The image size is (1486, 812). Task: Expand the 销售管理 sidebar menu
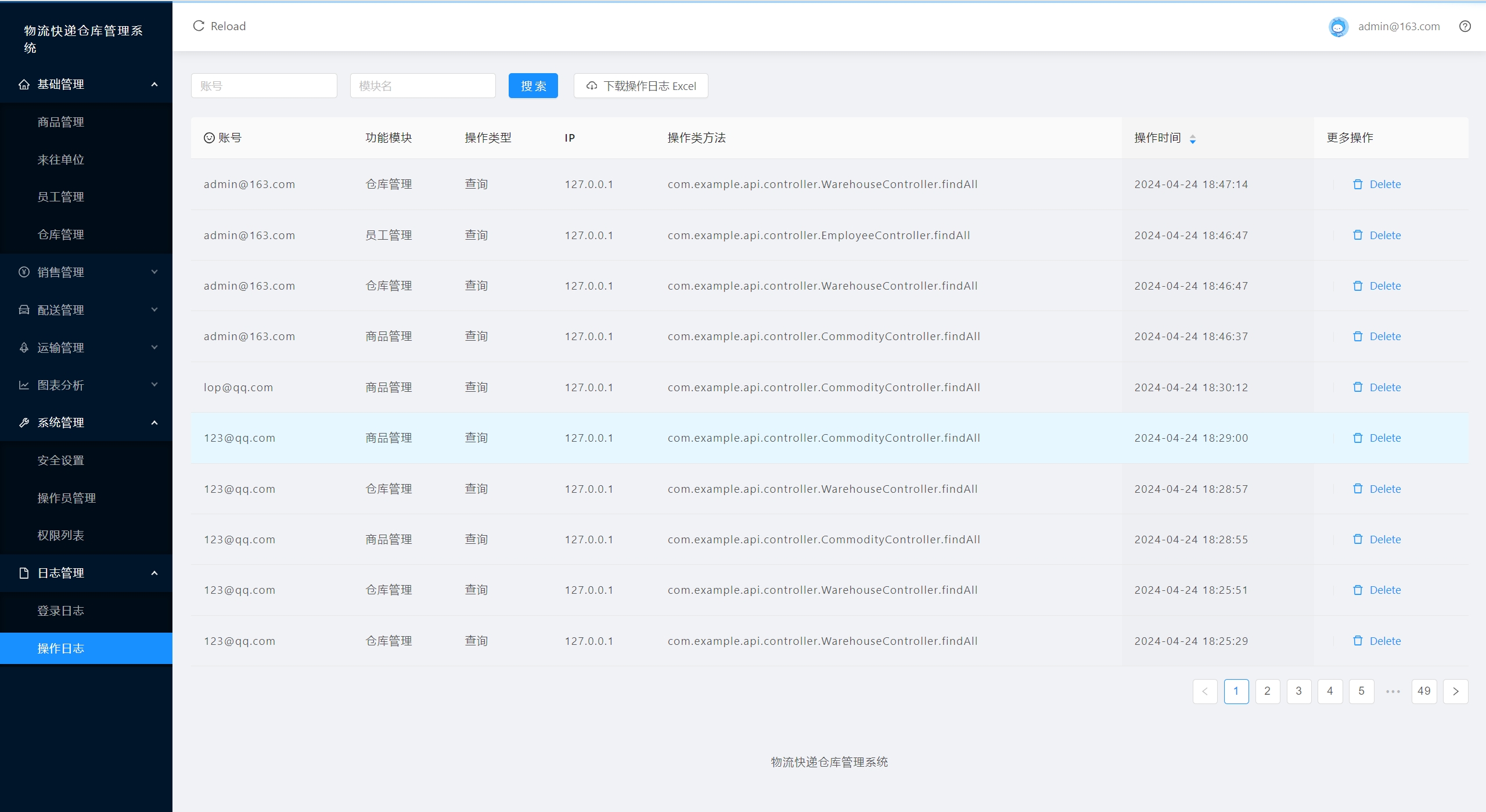click(x=86, y=272)
